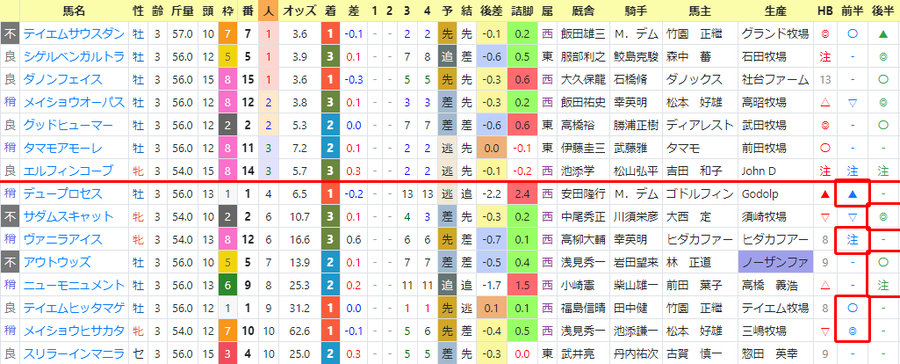Open horse テイエムサウスダン
Viewport: 900px width, 364px height.
pyautogui.click(x=73, y=34)
